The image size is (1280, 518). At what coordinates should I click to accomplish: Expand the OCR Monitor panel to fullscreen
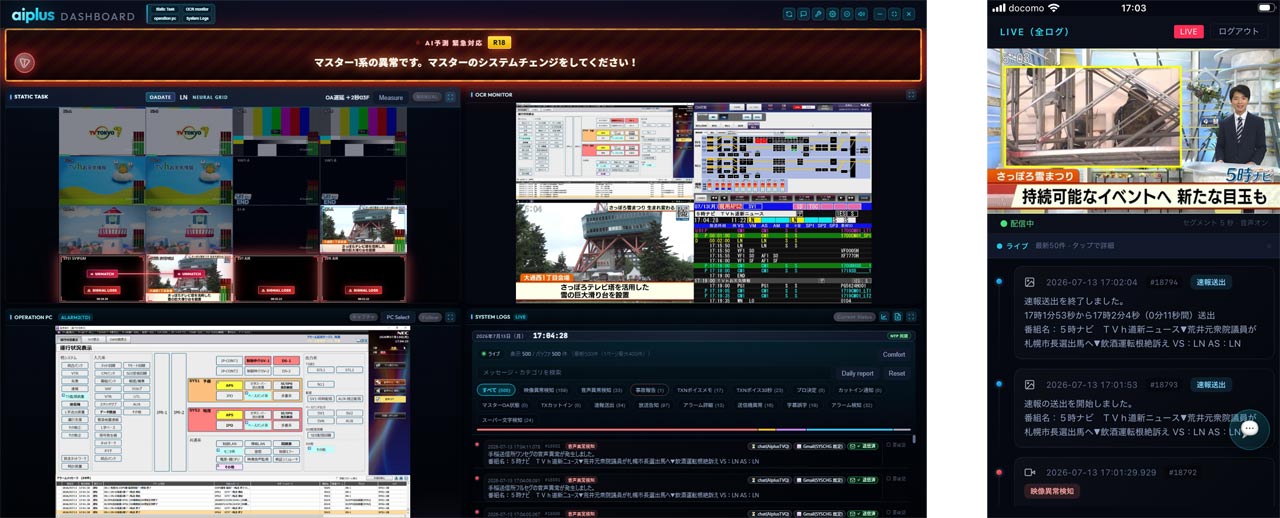(x=911, y=95)
